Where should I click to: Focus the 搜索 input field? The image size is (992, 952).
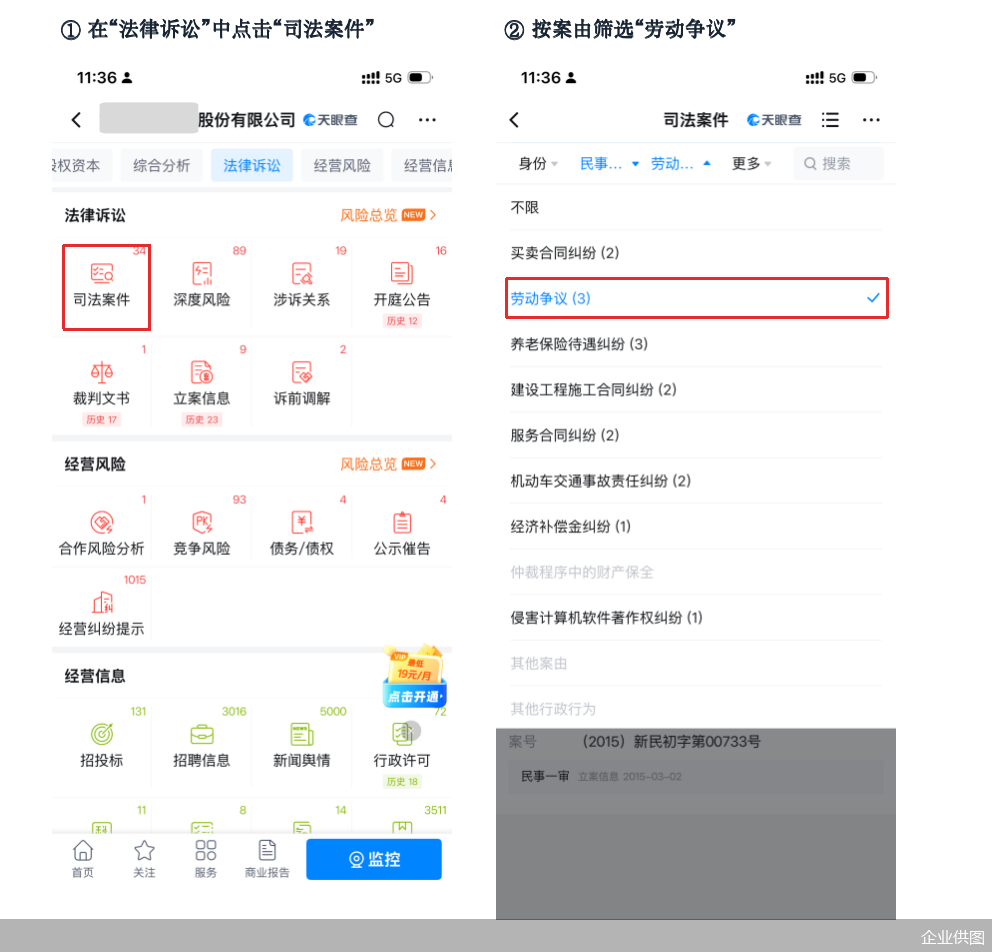coord(838,164)
